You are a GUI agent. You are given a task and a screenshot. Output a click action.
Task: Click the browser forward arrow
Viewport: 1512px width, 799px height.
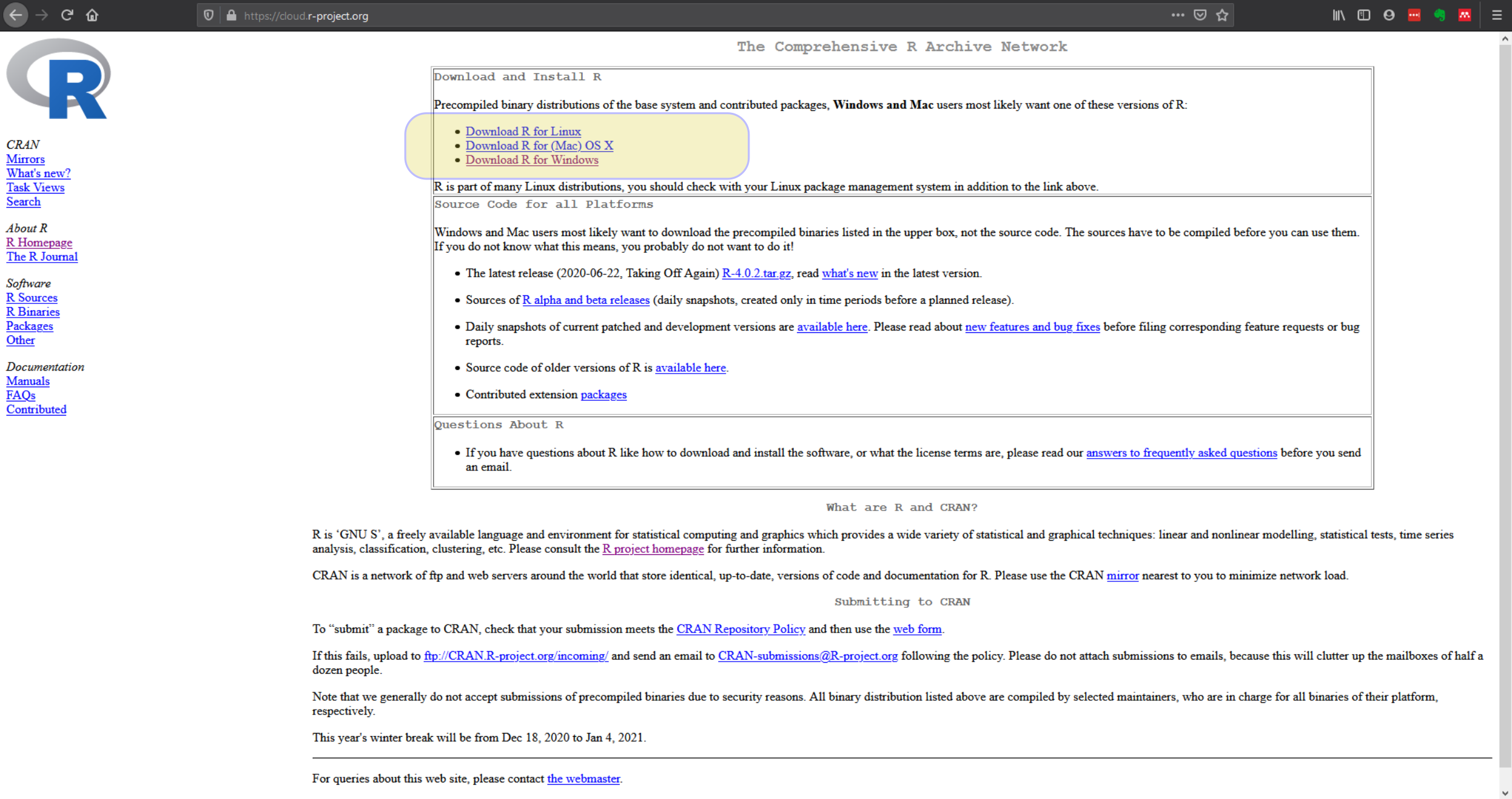click(41, 15)
